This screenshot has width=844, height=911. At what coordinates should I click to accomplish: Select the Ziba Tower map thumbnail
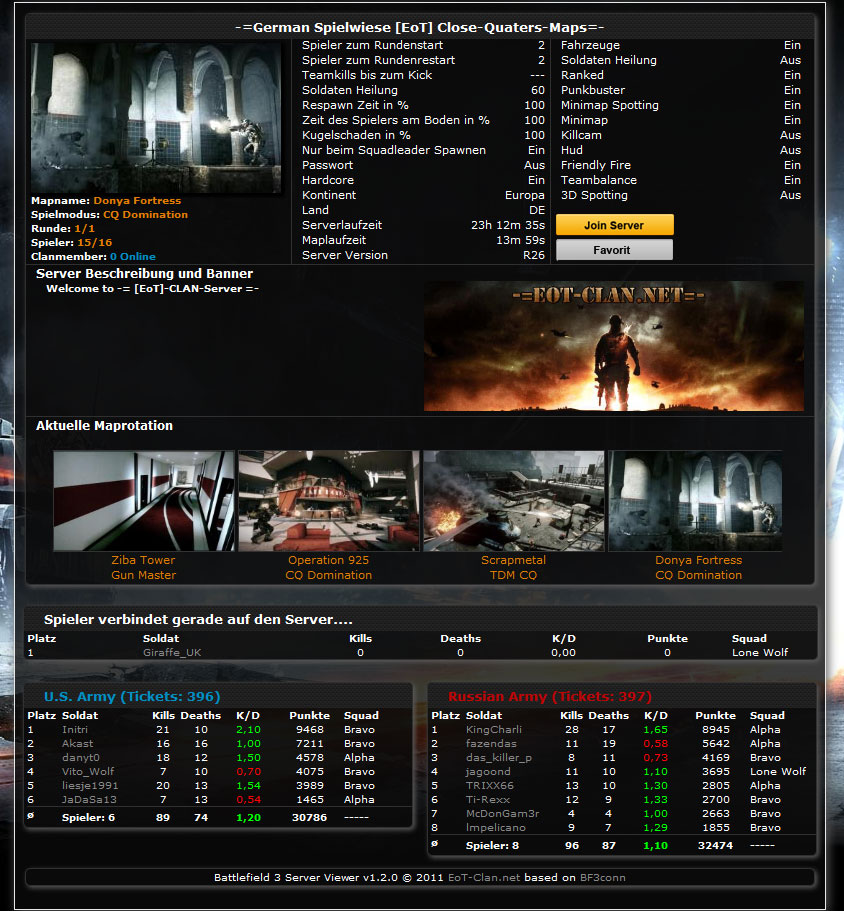(x=144, y=500)
